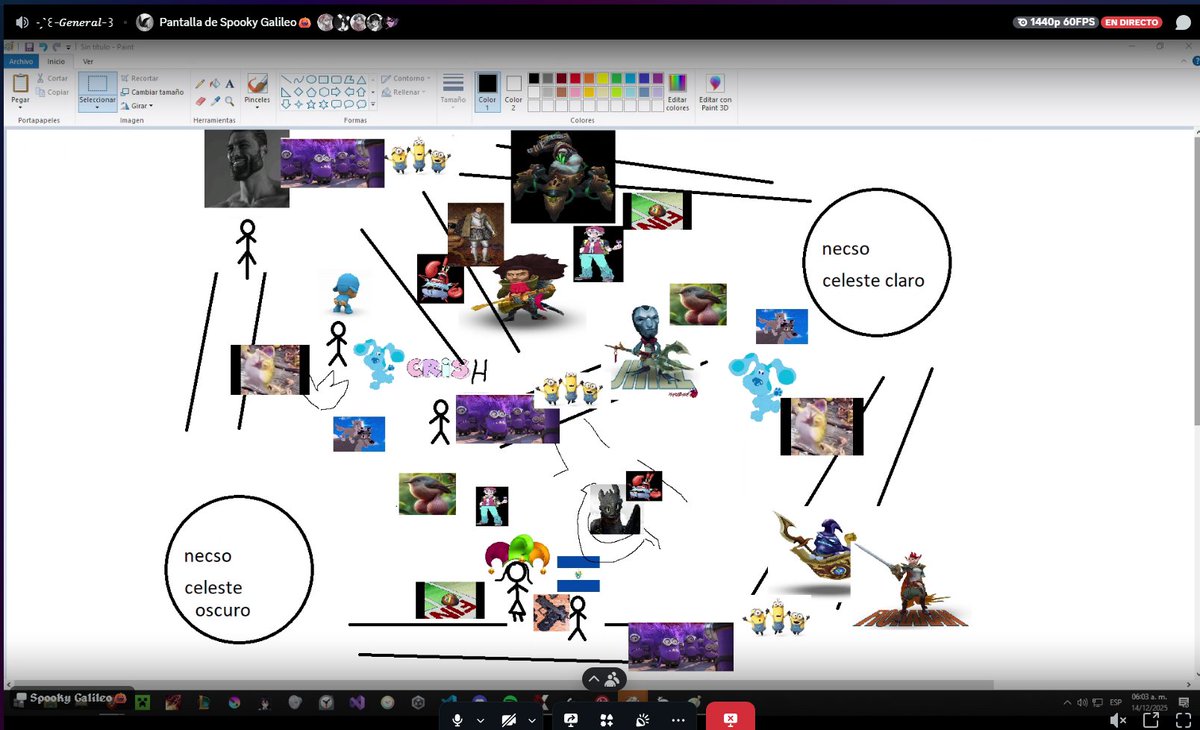The image size is (1200, 730).
Task: Click Minecraft icon in shared taskbar
Action: (x=142, y=702)
